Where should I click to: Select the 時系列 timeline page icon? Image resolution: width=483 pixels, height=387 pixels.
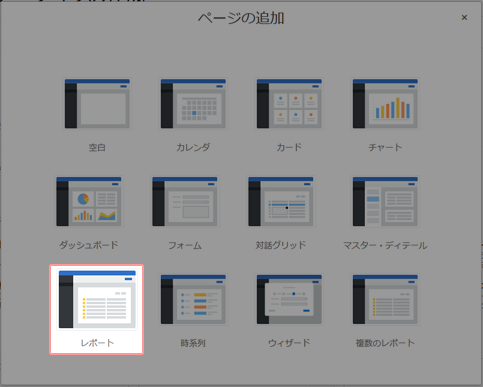pyautogui.click(x=193, y=300)
